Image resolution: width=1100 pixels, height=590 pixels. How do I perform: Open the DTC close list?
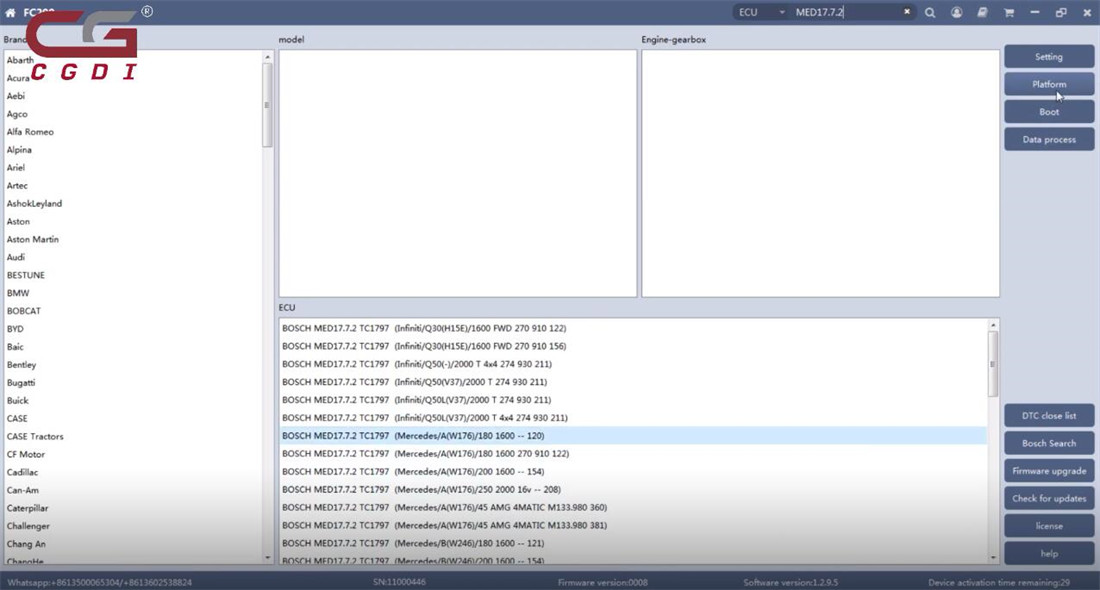(x=1049, y=415)
